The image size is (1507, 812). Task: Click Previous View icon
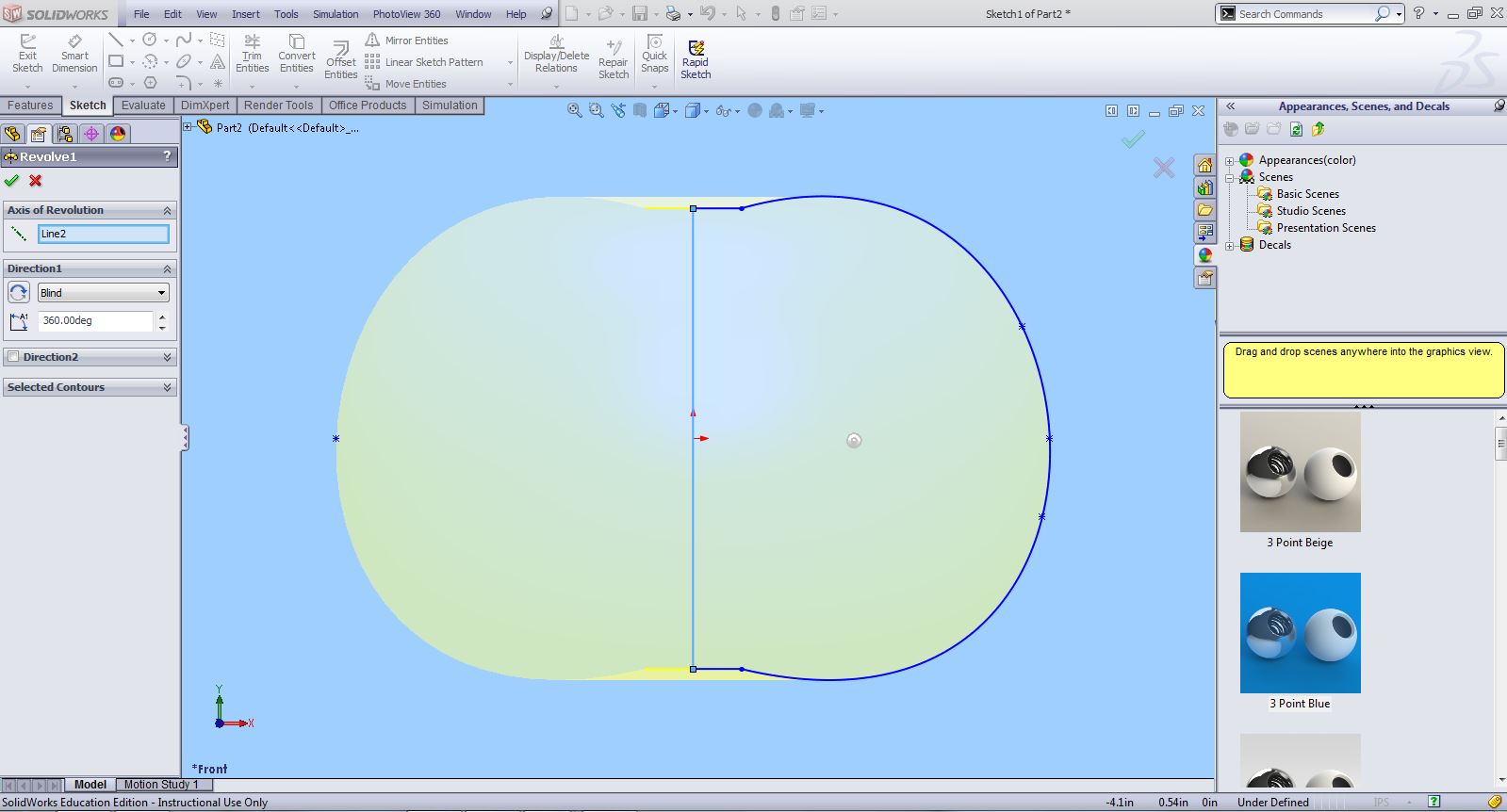617,110
